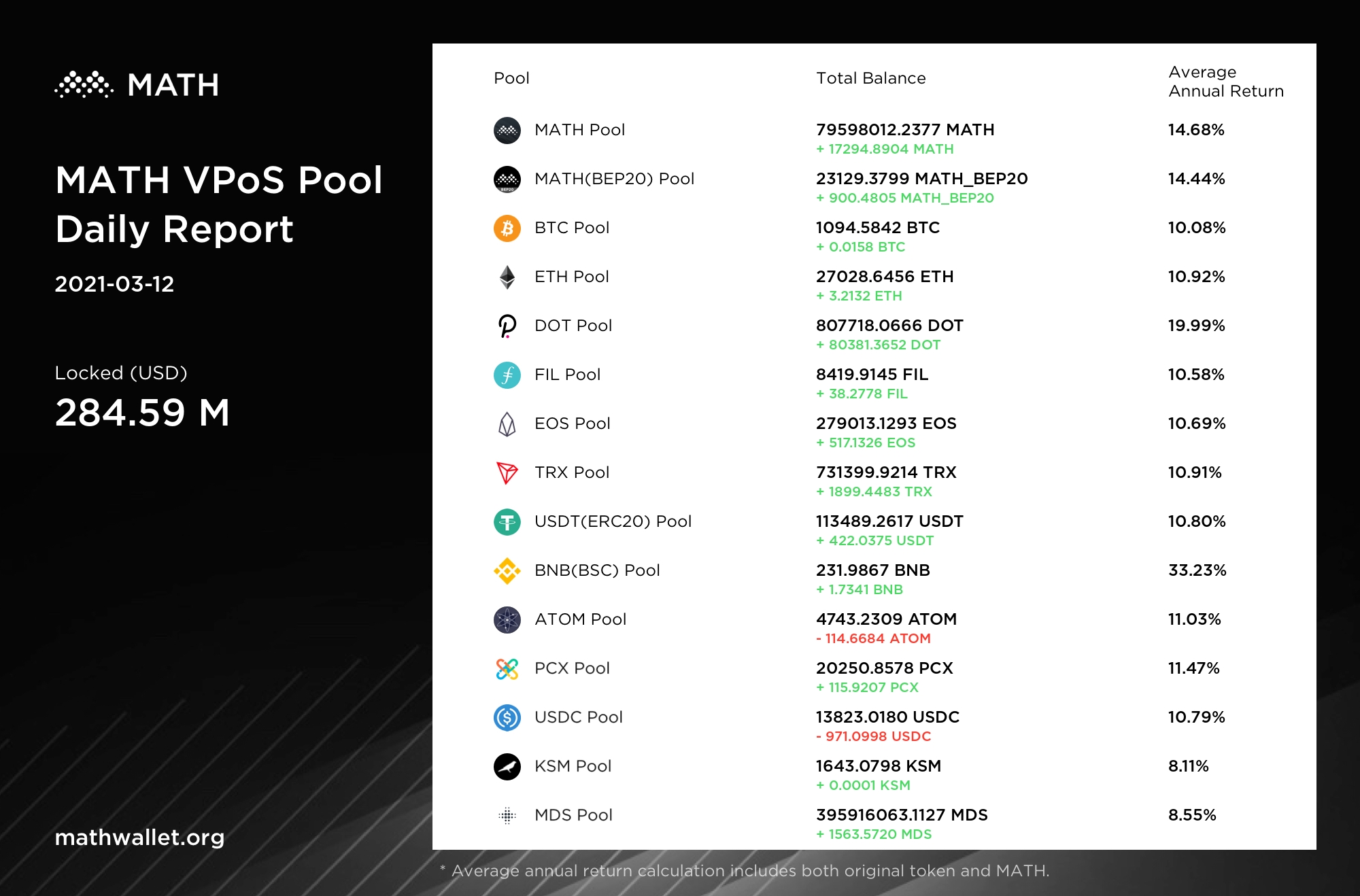Click the colorful PCX Pool icon
The height and width of the screenshot is (896, 1360).
(507, 669)
